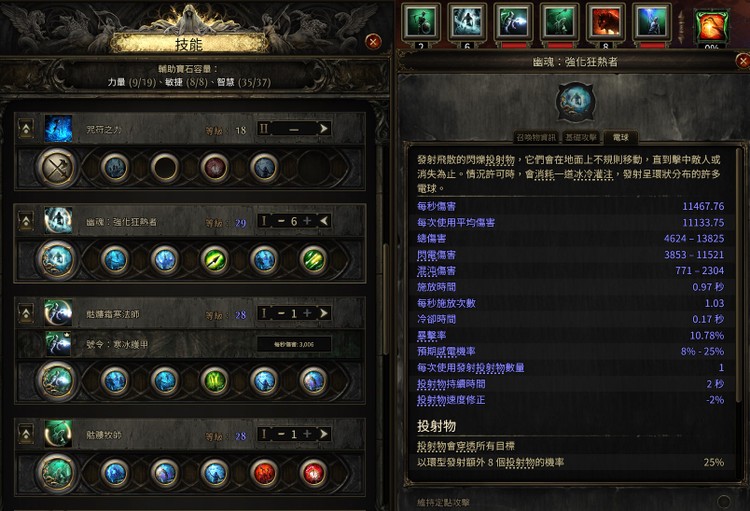Switch to the 召喚物資訊 tab
Image resolution: width=750 pixels, height=511 pixels.
[536, 137]
